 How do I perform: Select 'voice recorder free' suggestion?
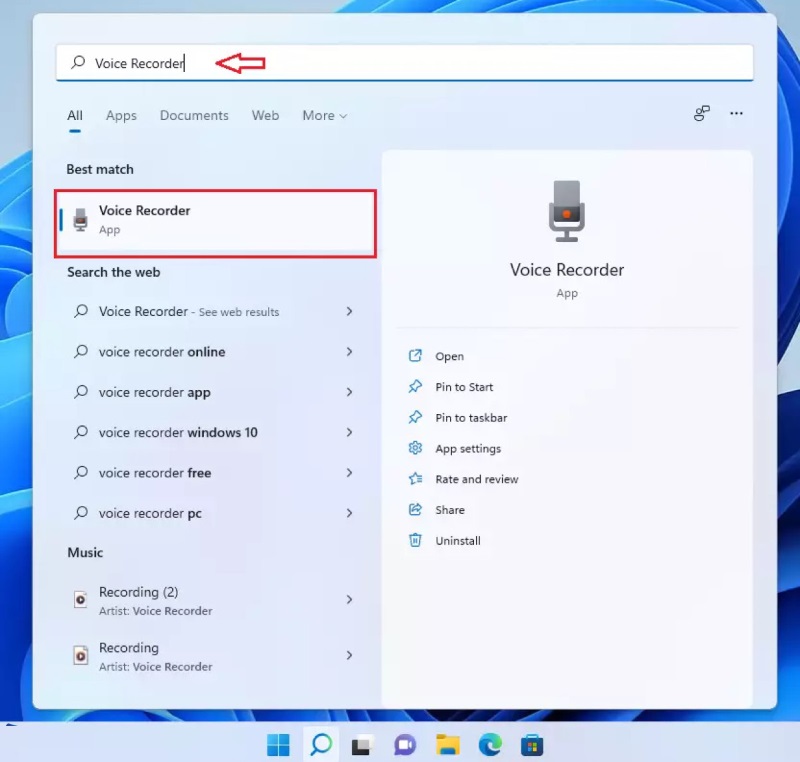(155, 473)
